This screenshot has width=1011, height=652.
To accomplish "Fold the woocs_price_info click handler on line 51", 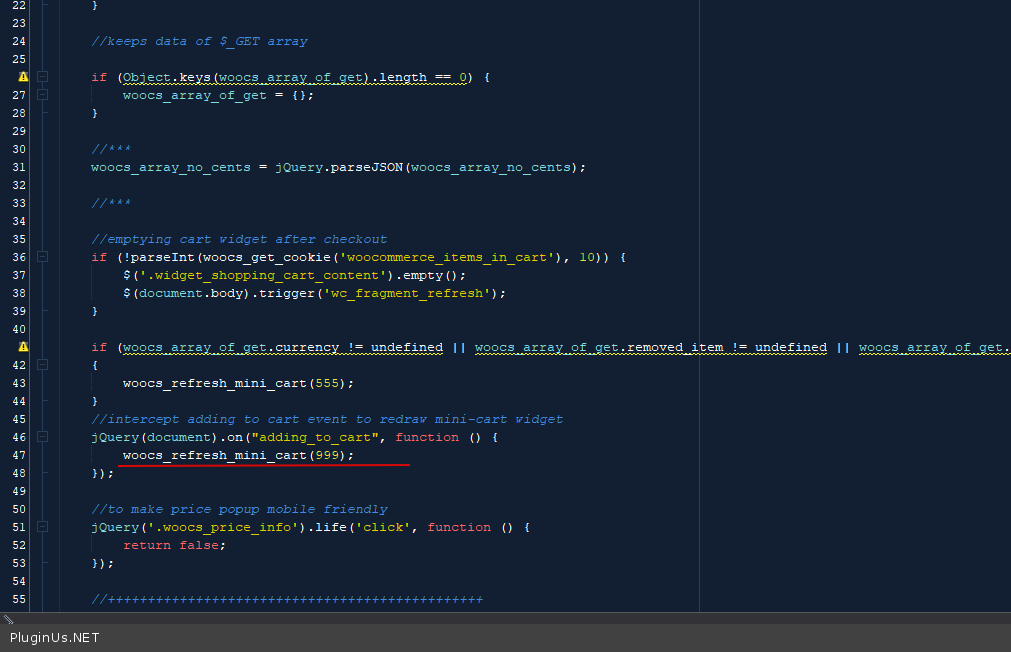I will point(42,527).
